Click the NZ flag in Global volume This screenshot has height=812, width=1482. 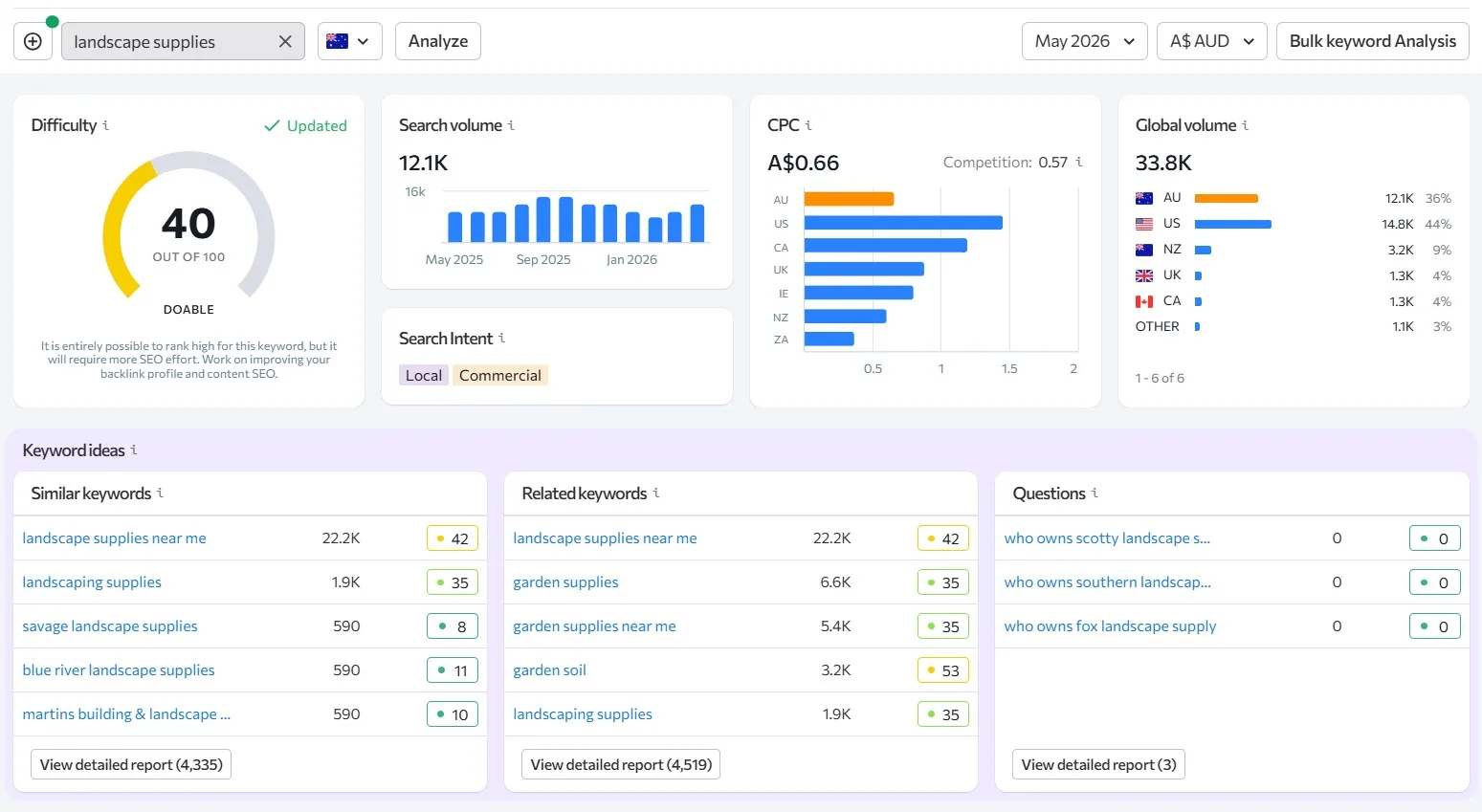click(x=1144, y=250)
